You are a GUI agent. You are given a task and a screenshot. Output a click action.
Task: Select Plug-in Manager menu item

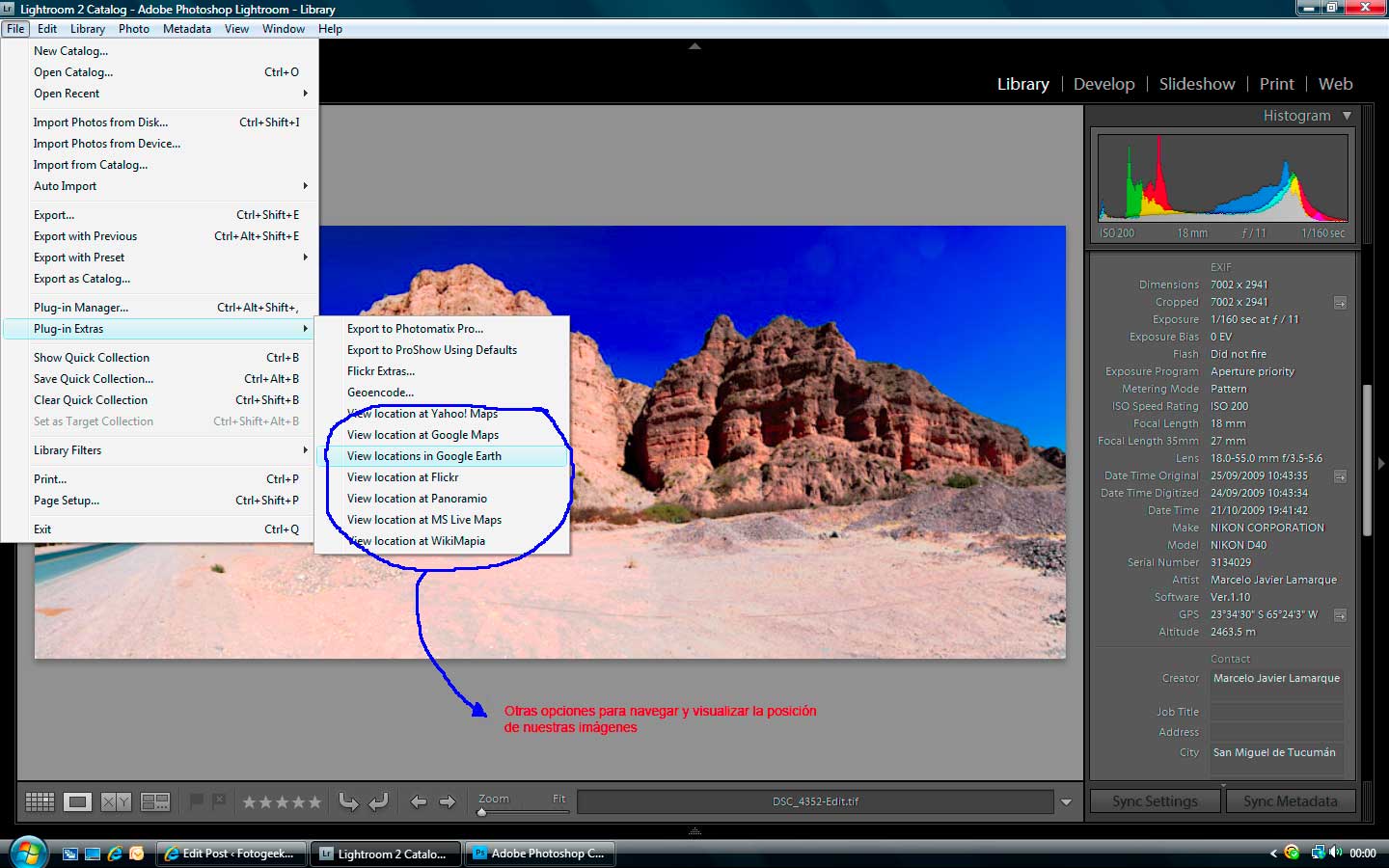pyautogui.click(x=160, y=308)
